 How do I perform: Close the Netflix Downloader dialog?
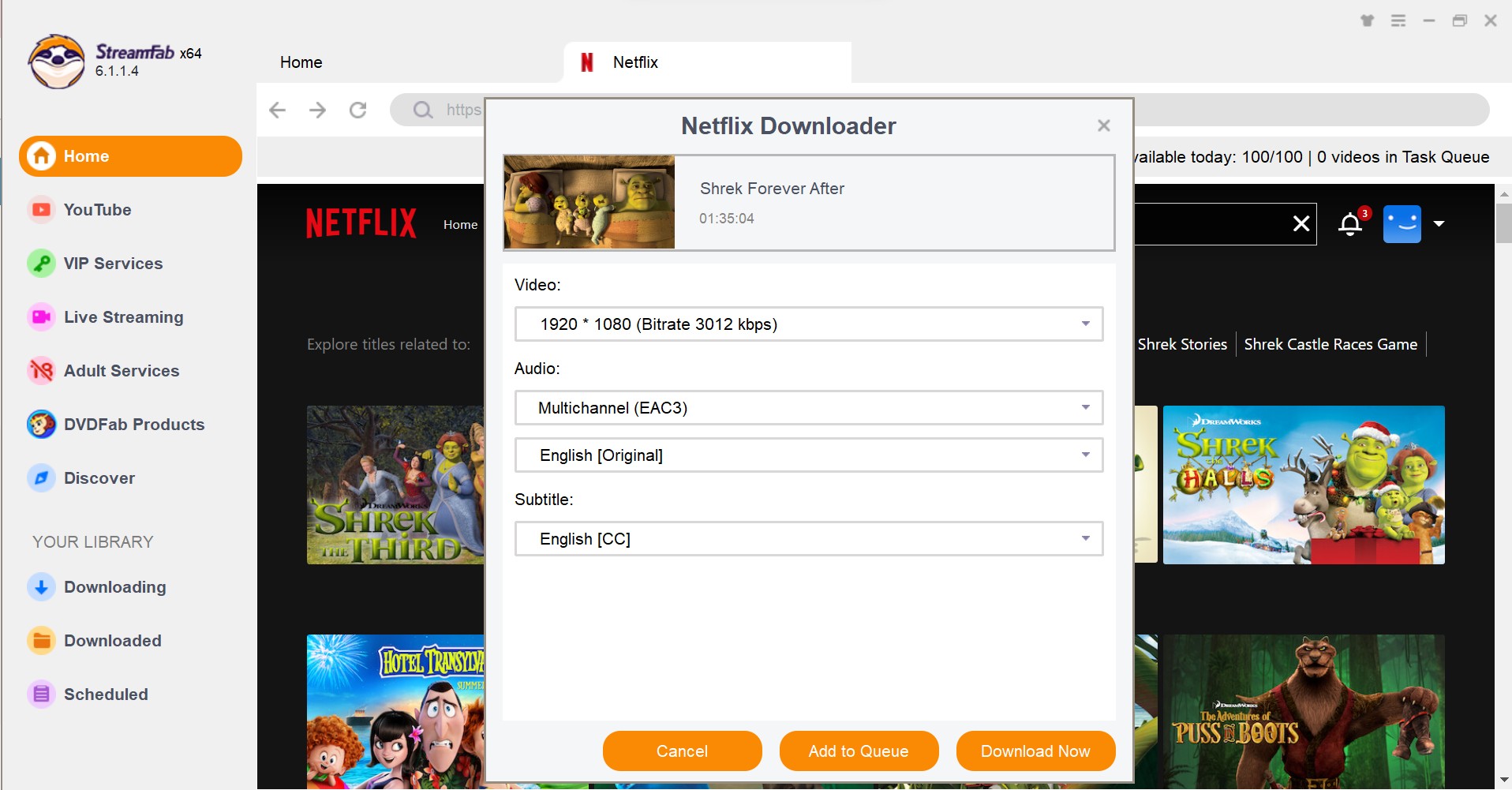pos(1103,125)
